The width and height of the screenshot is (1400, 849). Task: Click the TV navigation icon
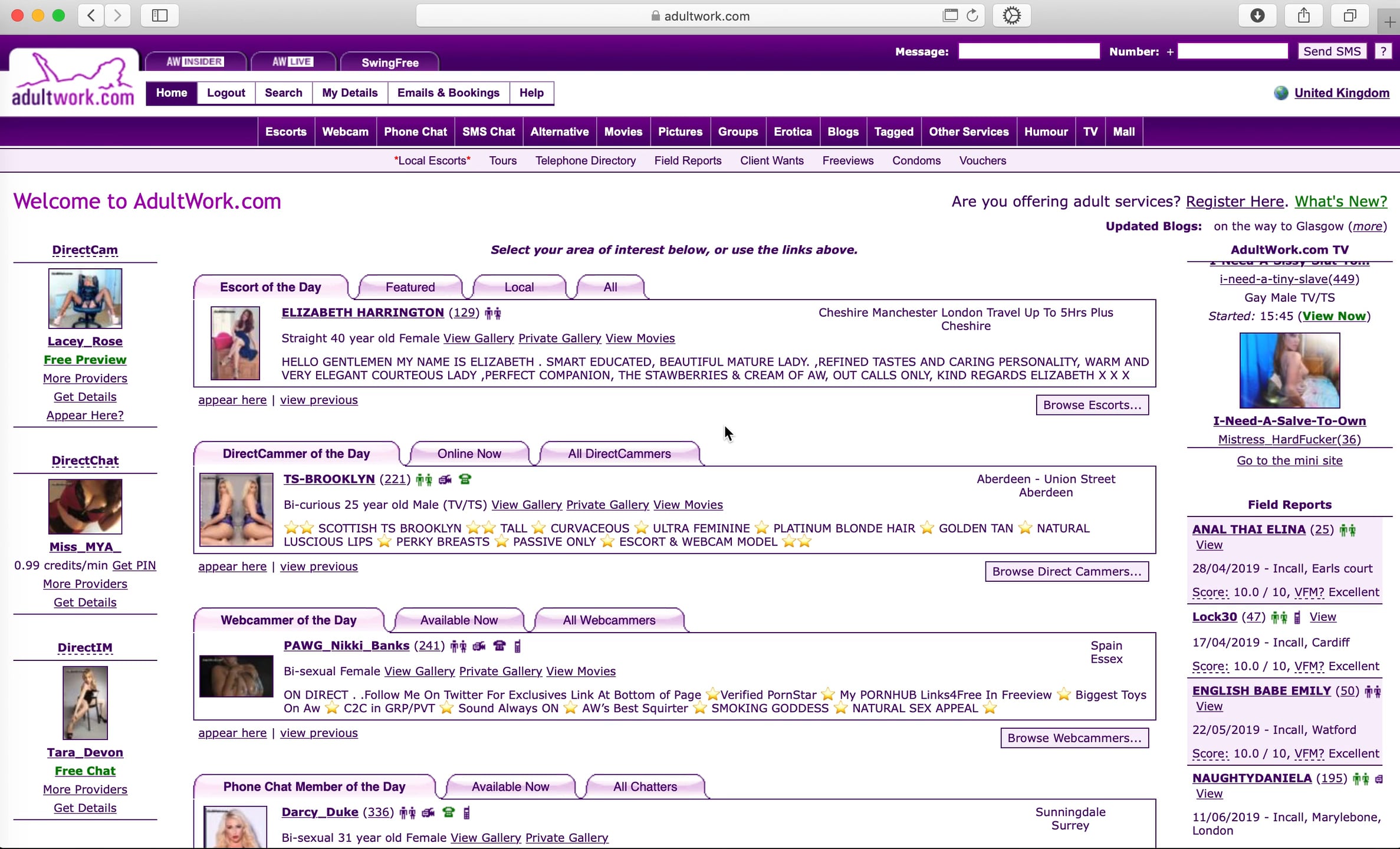(x=1090, y=131)
